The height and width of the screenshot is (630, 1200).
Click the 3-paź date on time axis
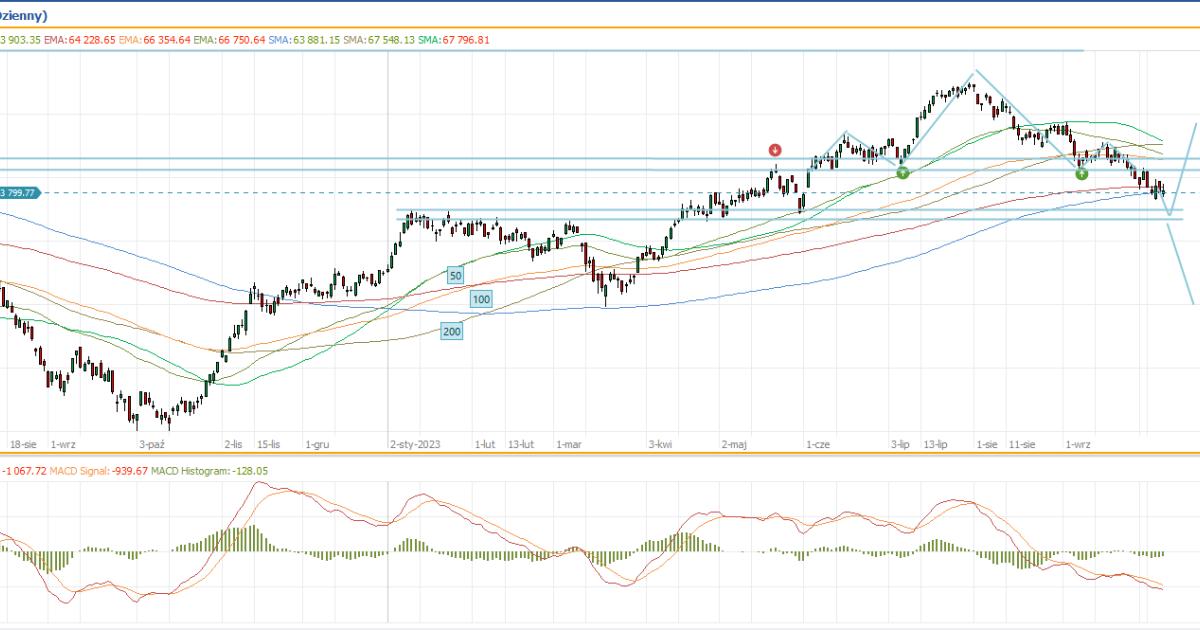pyautogui.click(x=152, y=443)
